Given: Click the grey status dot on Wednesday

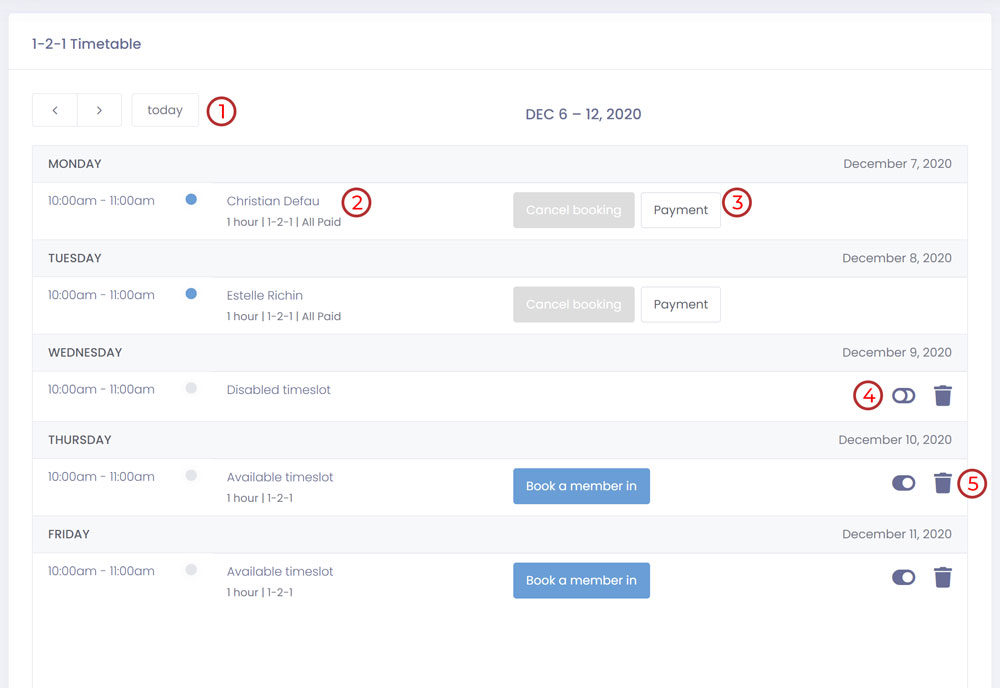Looking at the screenshot, I should [191, 388].
